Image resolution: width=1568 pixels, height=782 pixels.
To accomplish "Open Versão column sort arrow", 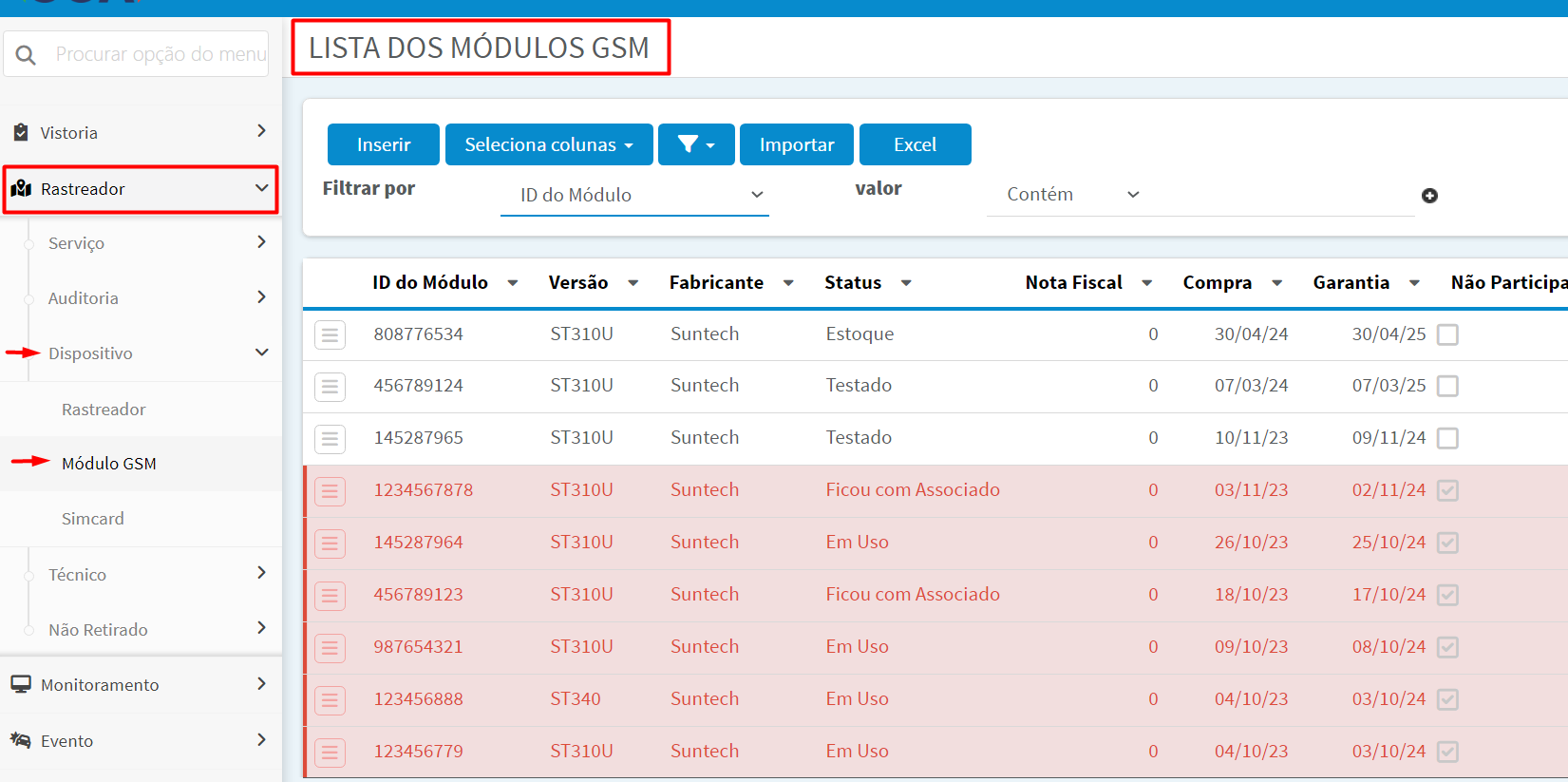I will [x=633, y=283].
